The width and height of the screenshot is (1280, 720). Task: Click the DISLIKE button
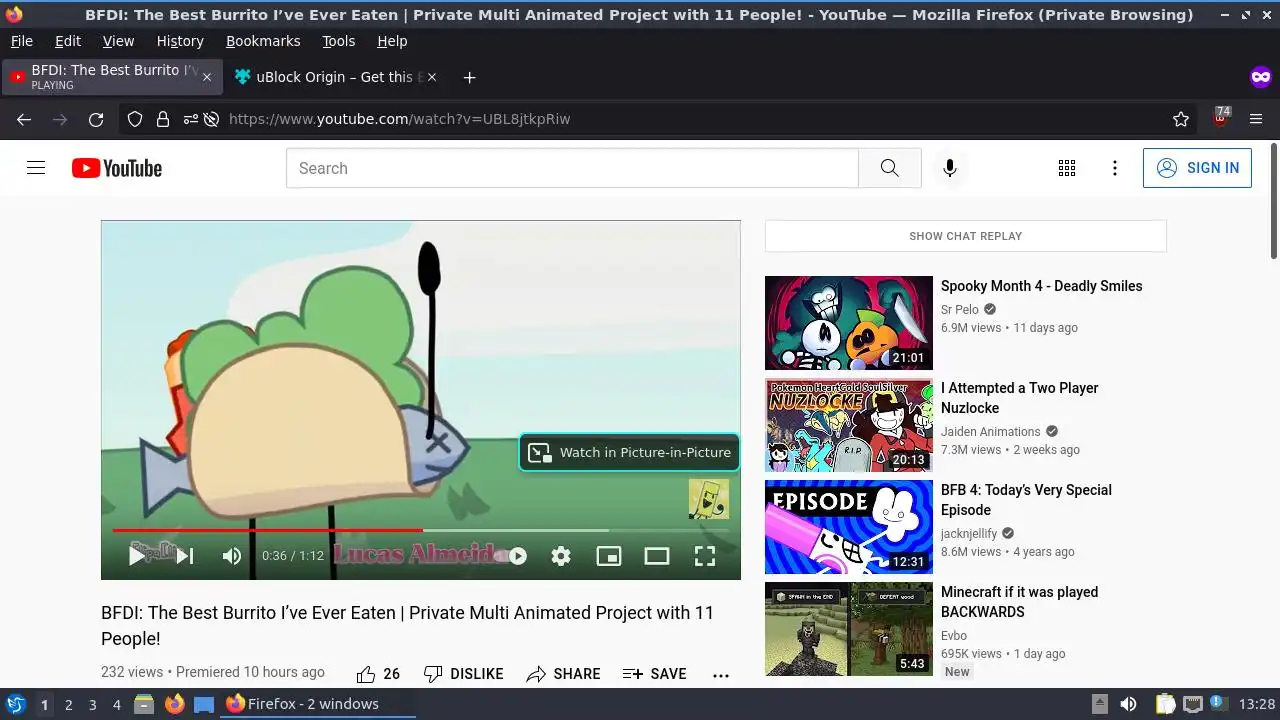[x=463, y=674]
